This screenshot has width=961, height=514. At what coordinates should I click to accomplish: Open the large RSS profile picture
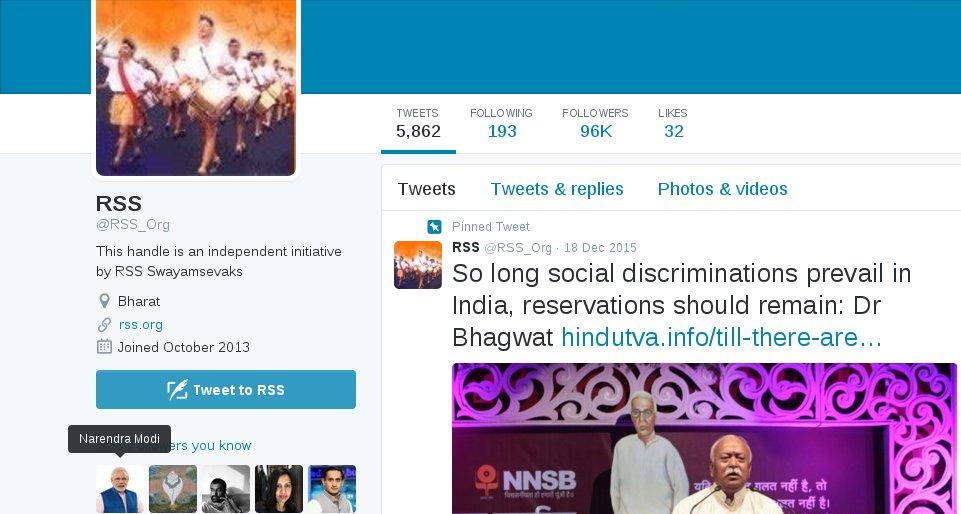tap(196, 88)
